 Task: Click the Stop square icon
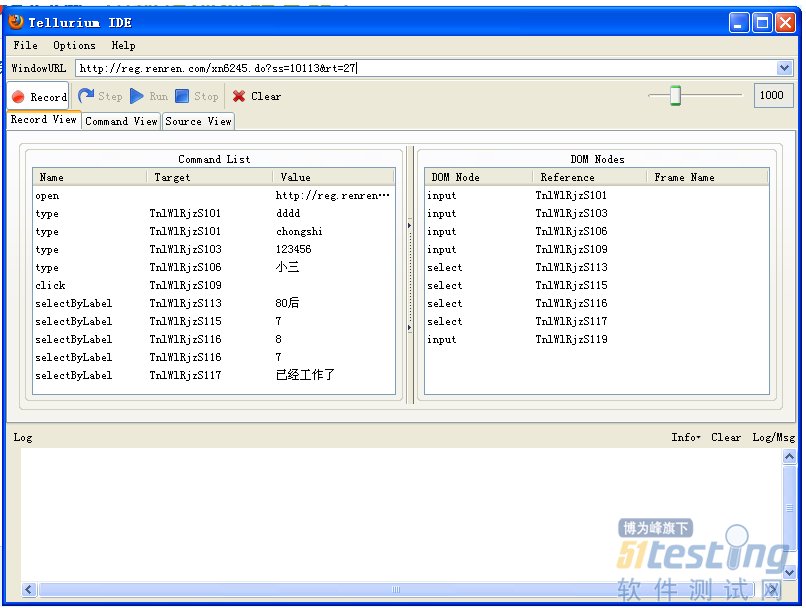(x=182, y=96)
